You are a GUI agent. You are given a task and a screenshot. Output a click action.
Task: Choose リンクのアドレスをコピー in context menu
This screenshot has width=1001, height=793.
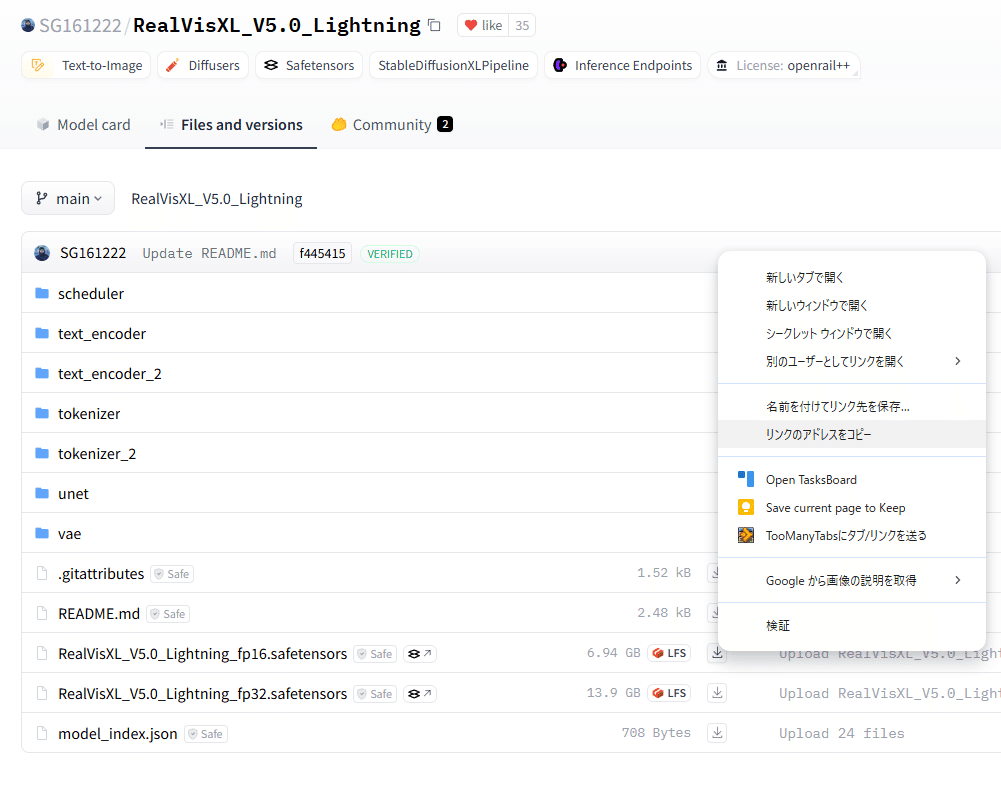tap(852, 434)
